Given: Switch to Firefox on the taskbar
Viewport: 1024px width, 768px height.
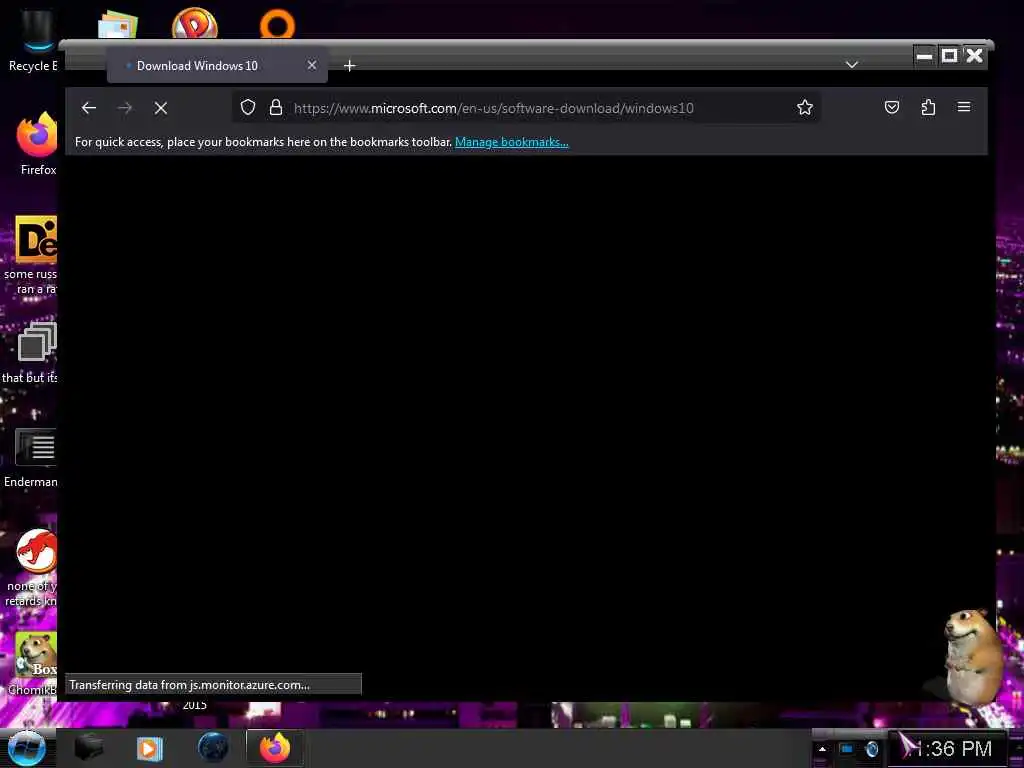Looking at the screenshot, I should (x=275, y=748).
